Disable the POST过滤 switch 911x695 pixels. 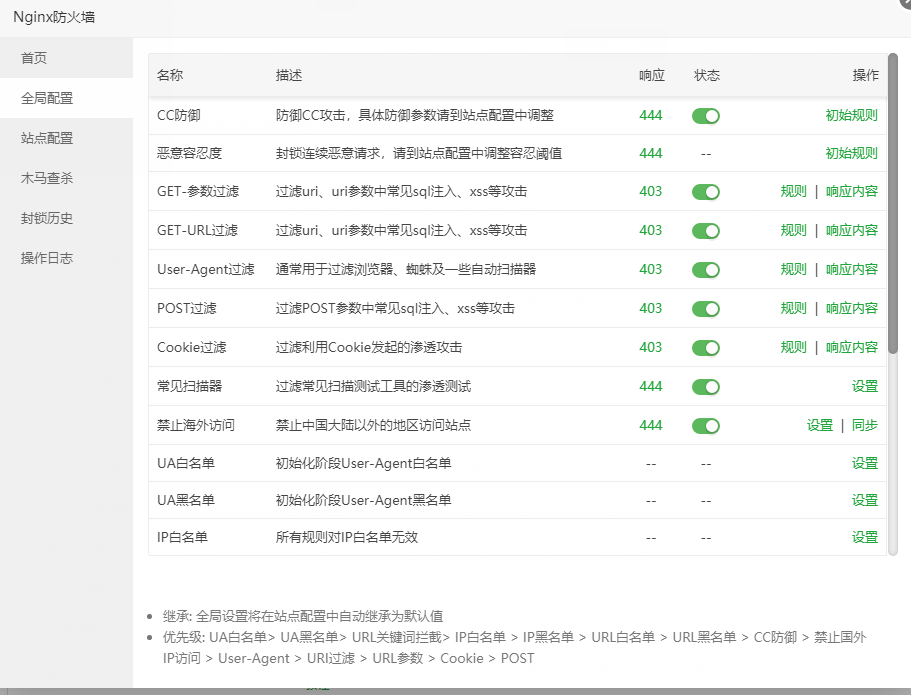706,308
